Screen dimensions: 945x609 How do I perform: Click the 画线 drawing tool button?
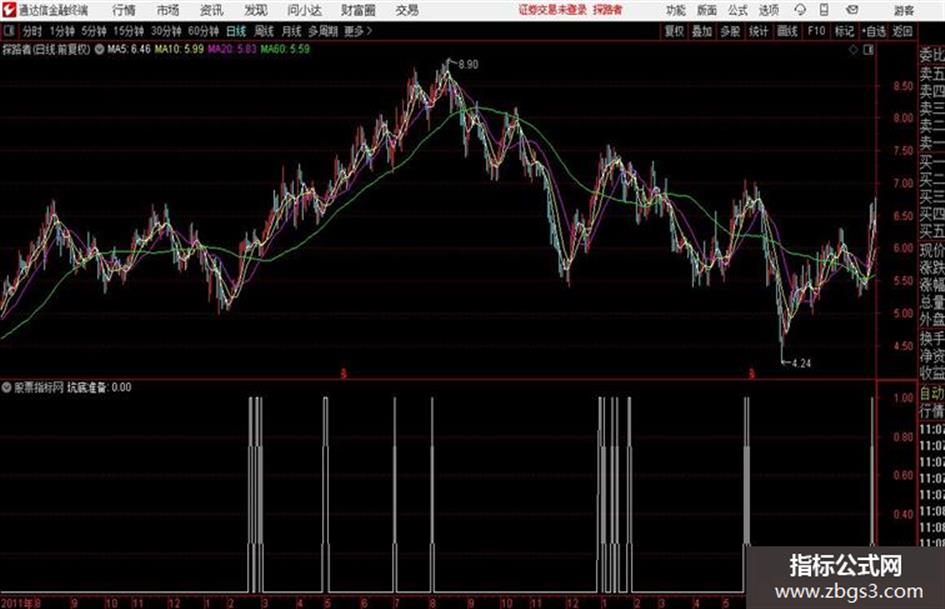tap(788, 31)
